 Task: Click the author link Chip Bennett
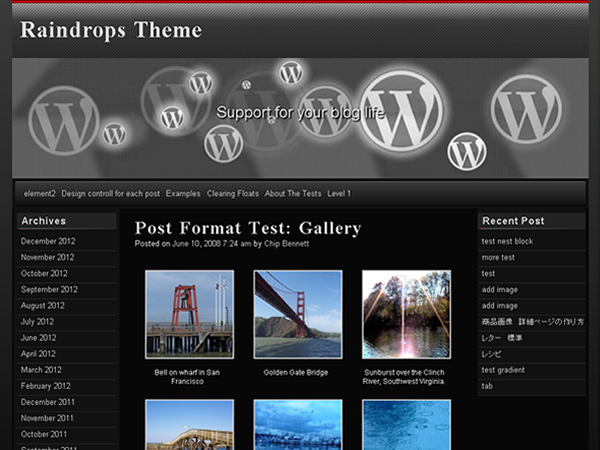point(286,244)
